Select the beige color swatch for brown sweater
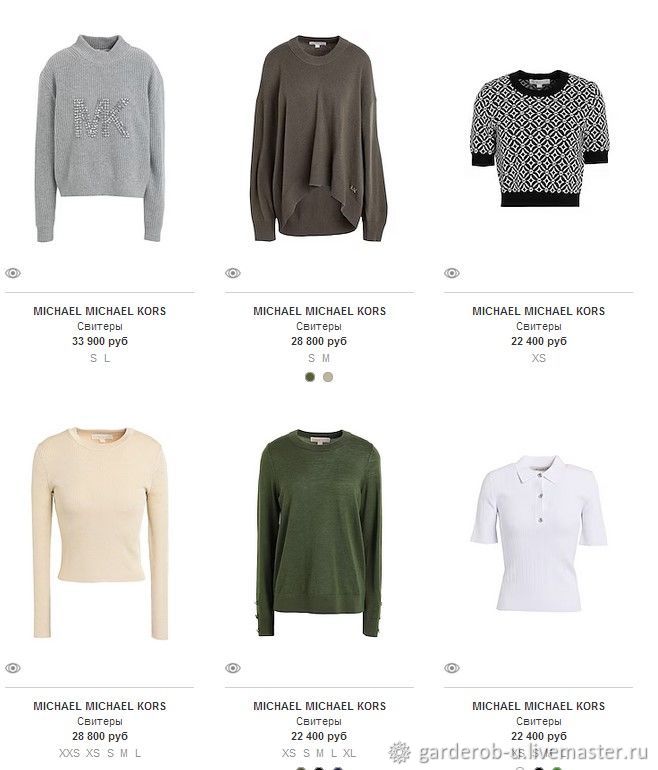 [328, 377]
